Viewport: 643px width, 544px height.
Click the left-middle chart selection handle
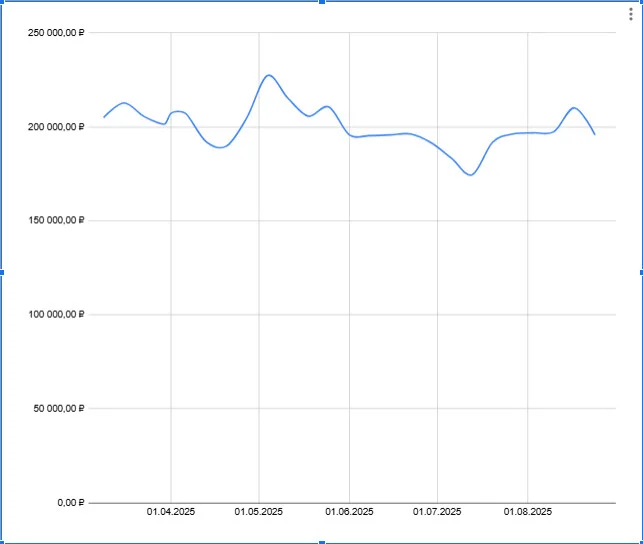[2, 272]
